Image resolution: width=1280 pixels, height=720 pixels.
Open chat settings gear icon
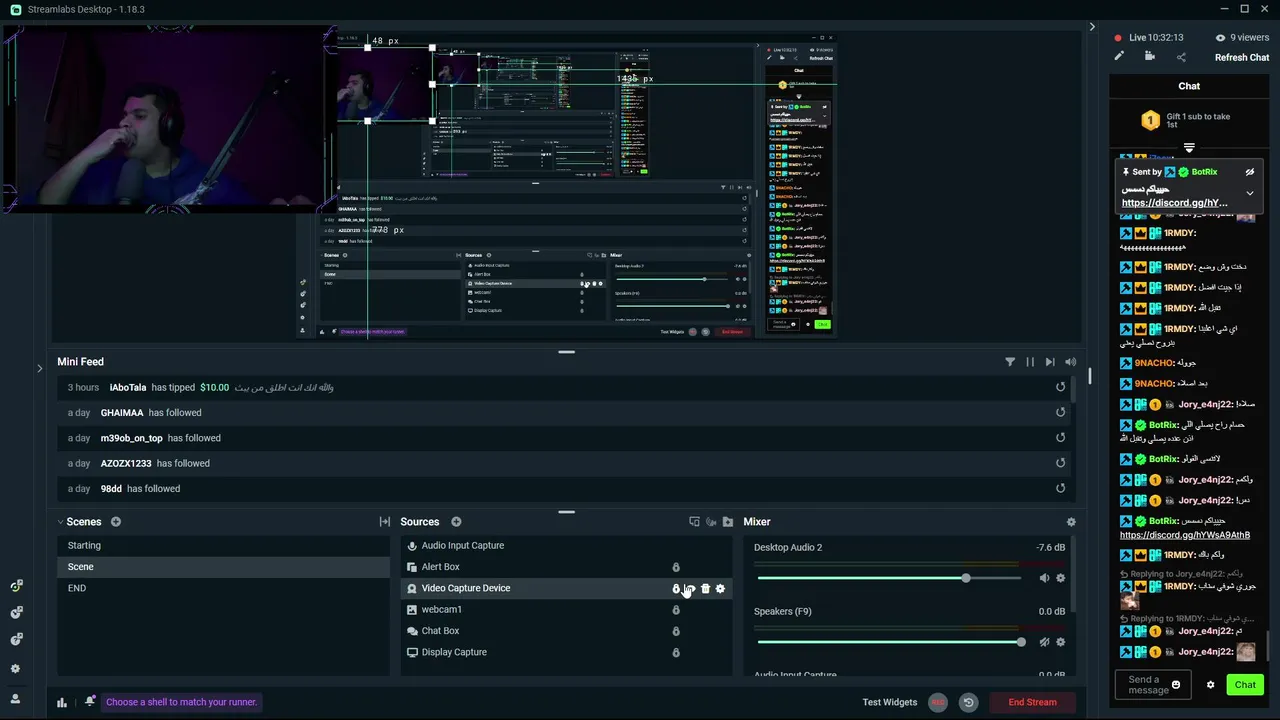(1210, 685)
